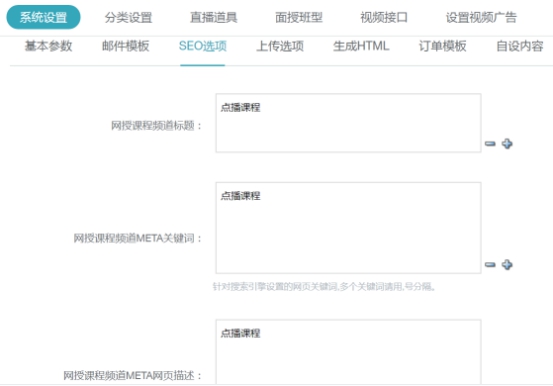Viewport: 553px width, 386px height.
Task: Switch to 分类设置 tab
Action: (128, 17)
